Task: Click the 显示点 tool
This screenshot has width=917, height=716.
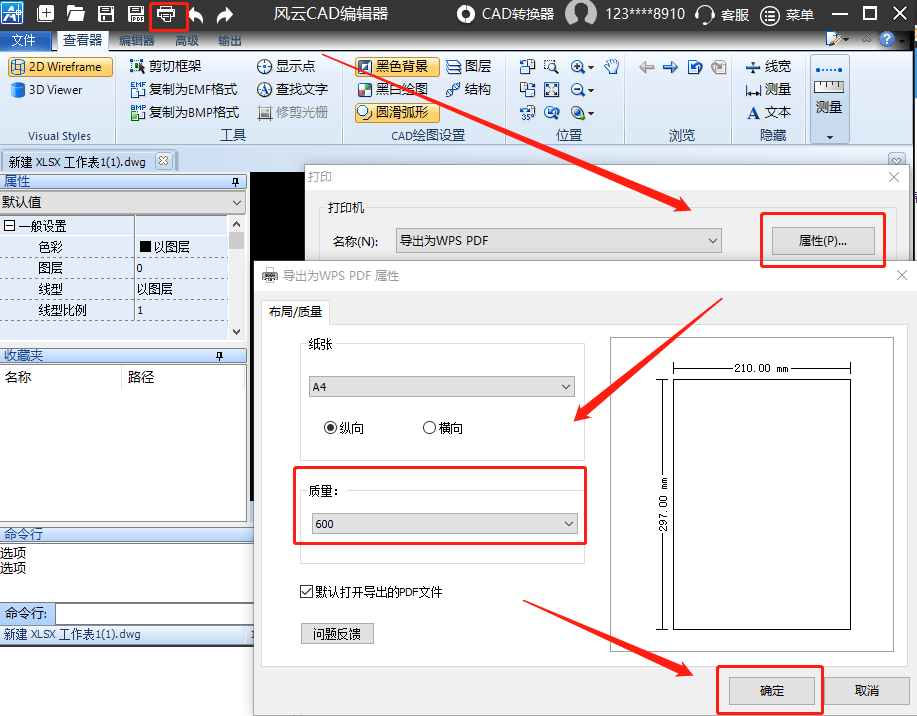Action: [x=286, y=66]
